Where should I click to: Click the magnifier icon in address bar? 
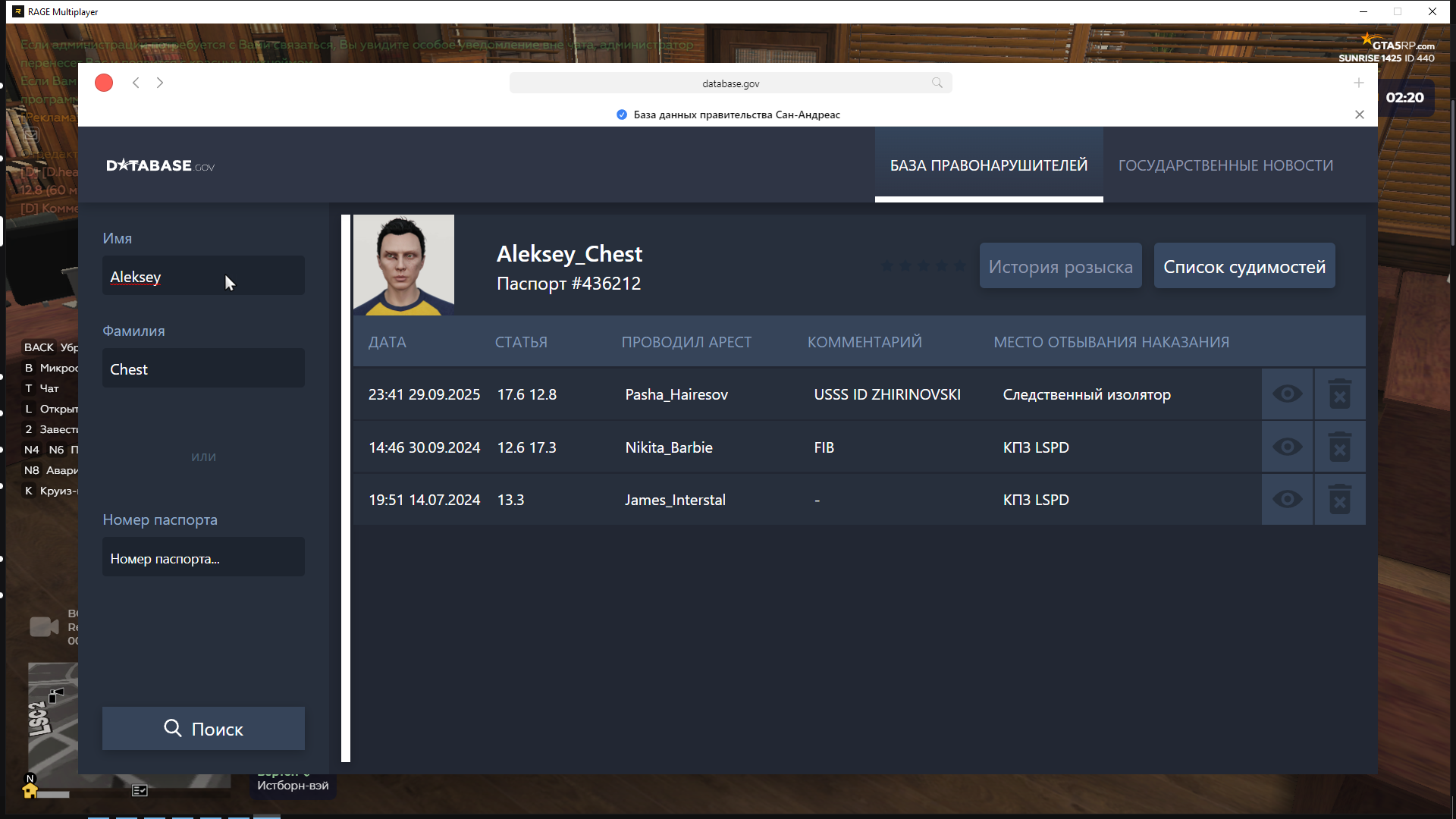point(937,83)
